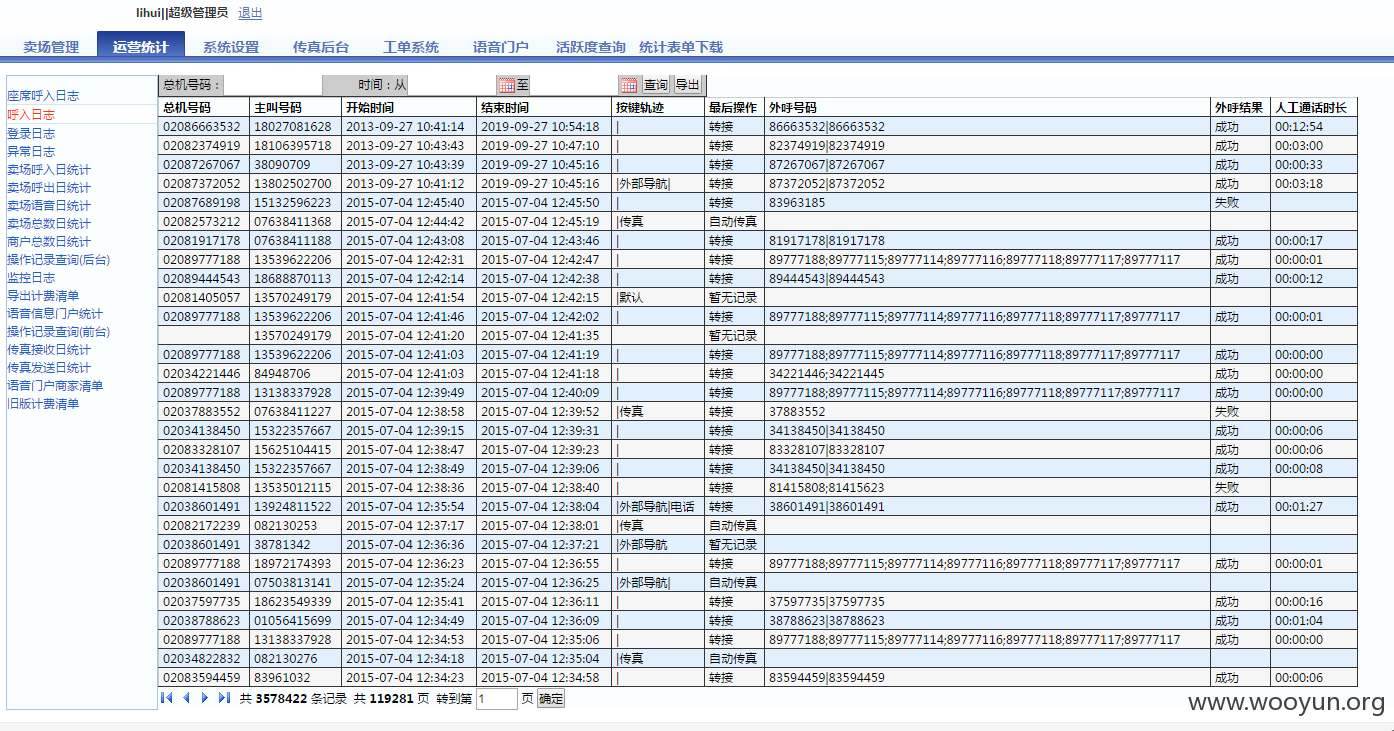This screenshot has width=1394, height=731.
Task: Click the 外呼结果 column header
Action: tap(1240, 107)
